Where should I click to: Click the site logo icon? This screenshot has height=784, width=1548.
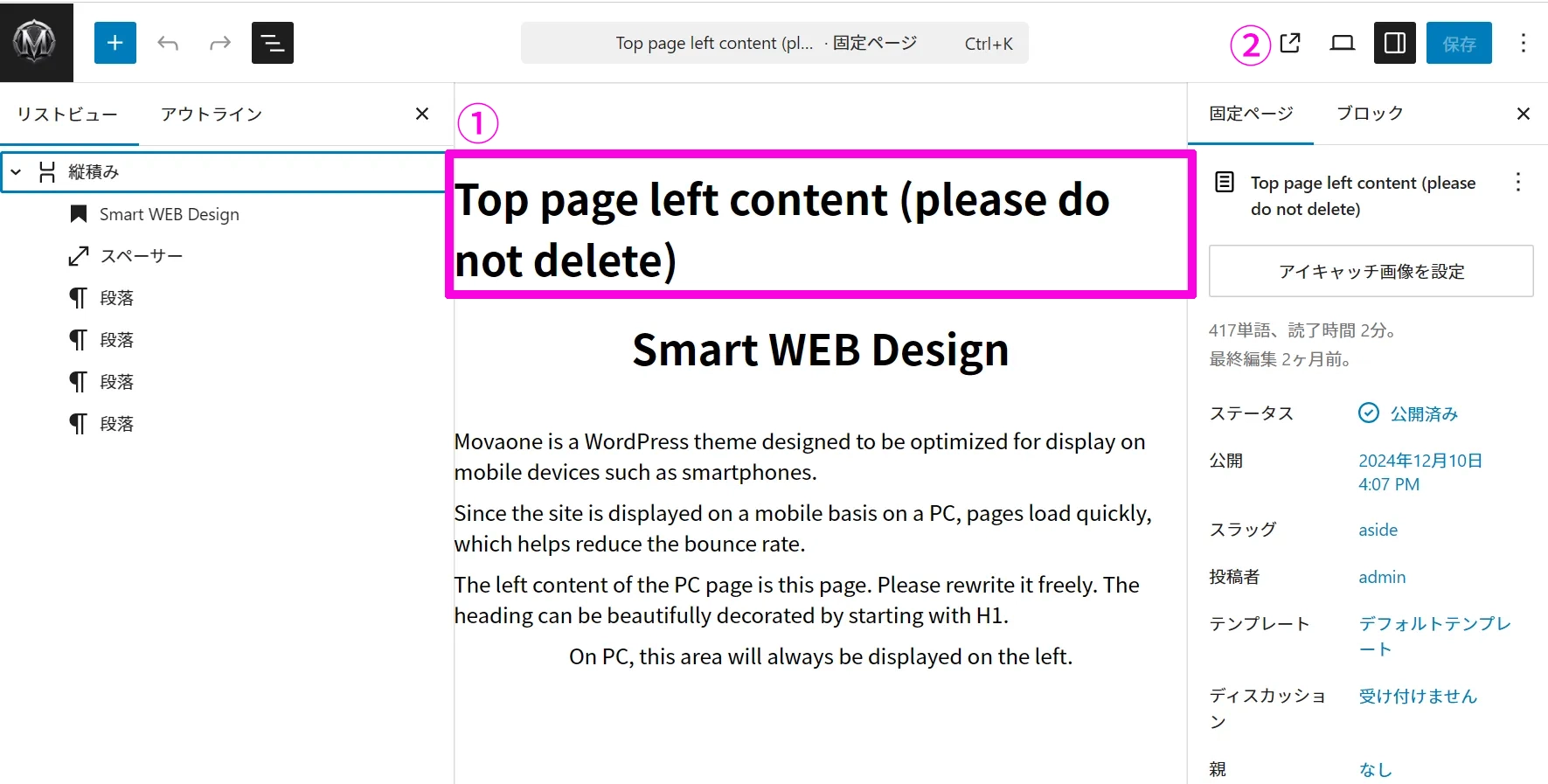(x=35, y=42)
